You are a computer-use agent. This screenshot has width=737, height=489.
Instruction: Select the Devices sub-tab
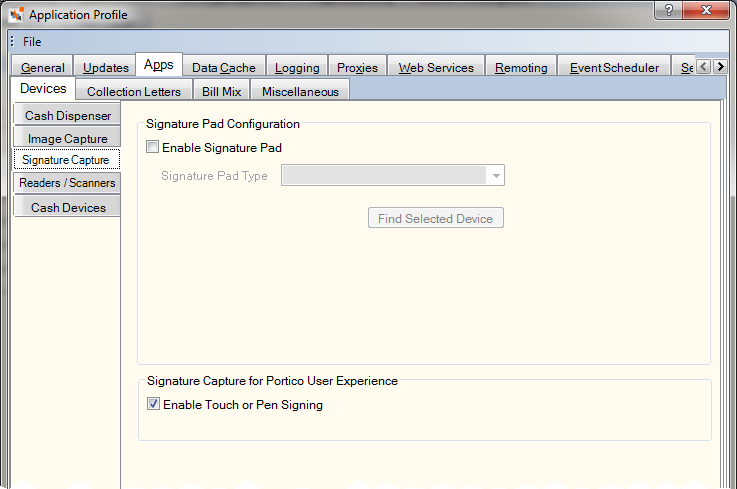43,88
